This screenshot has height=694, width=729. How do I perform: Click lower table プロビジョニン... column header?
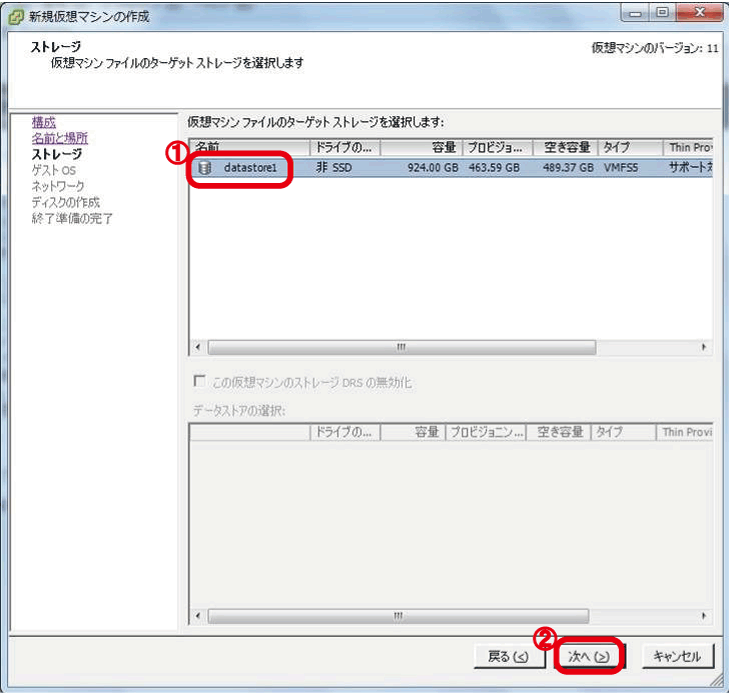pyautogui.click(x=486, y=432)
